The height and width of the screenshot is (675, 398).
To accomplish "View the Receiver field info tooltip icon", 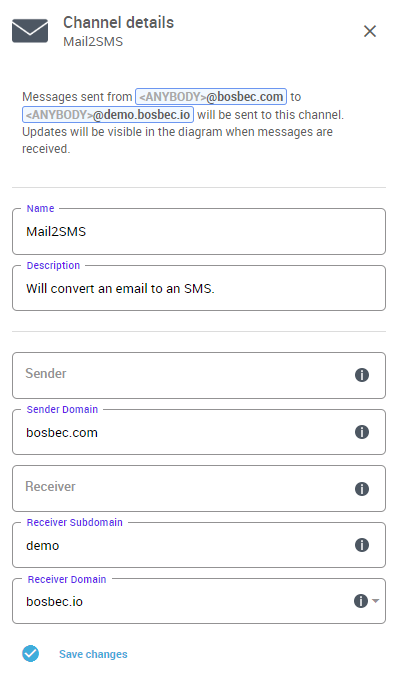I will click(x=361, y=489).
